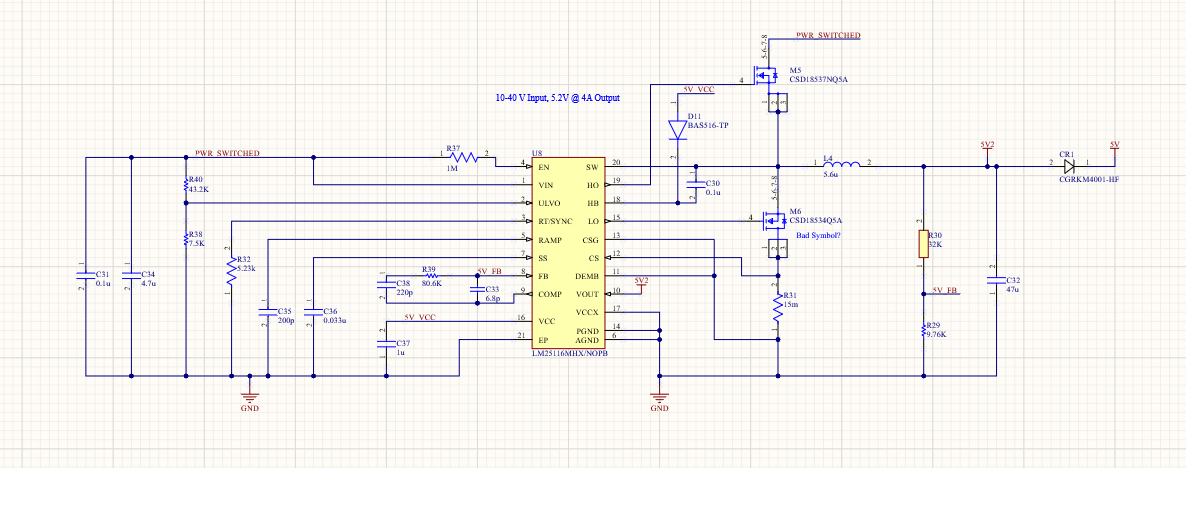1186x523 pixels.
Task: Click the 5V_FB net label between R30 and R29
Action: pos(946,290)
